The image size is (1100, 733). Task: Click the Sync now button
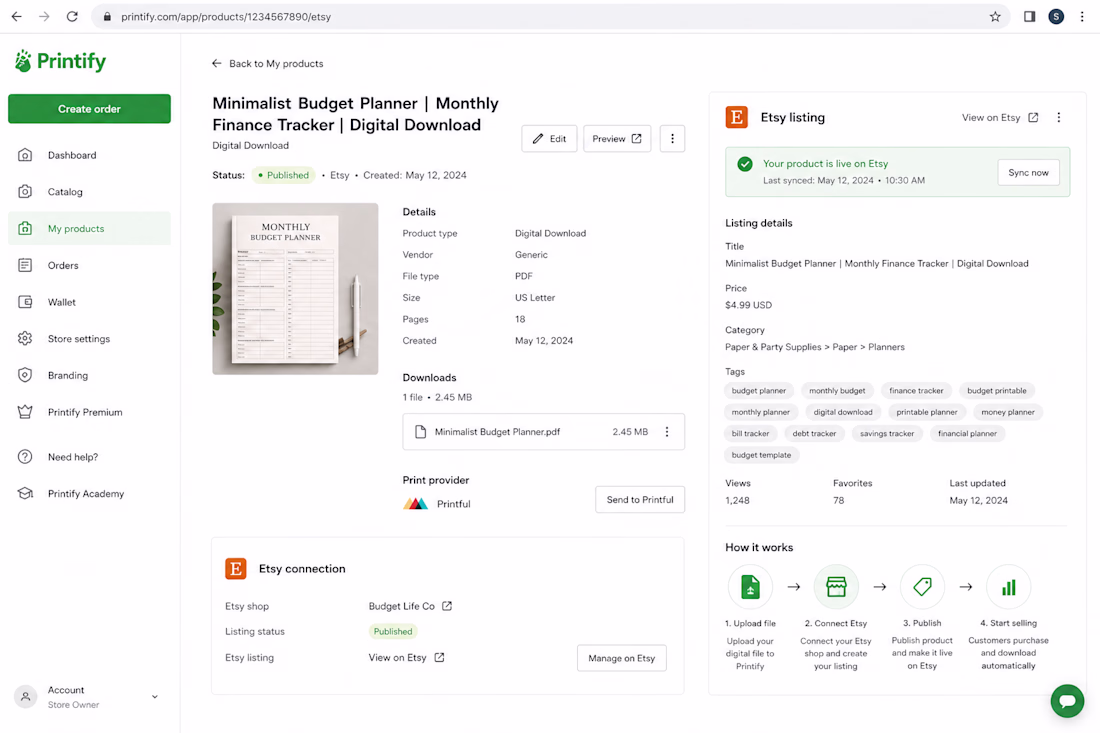1028,173
